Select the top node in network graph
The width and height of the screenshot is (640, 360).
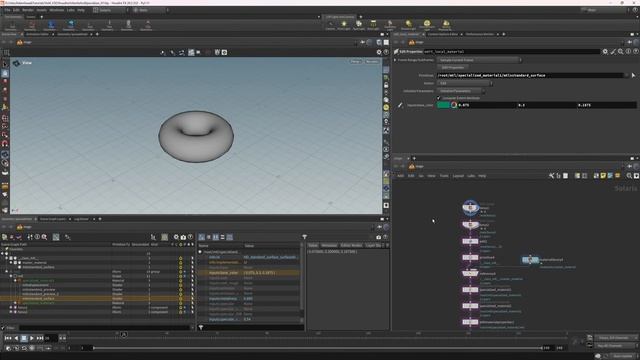(470, 207)
